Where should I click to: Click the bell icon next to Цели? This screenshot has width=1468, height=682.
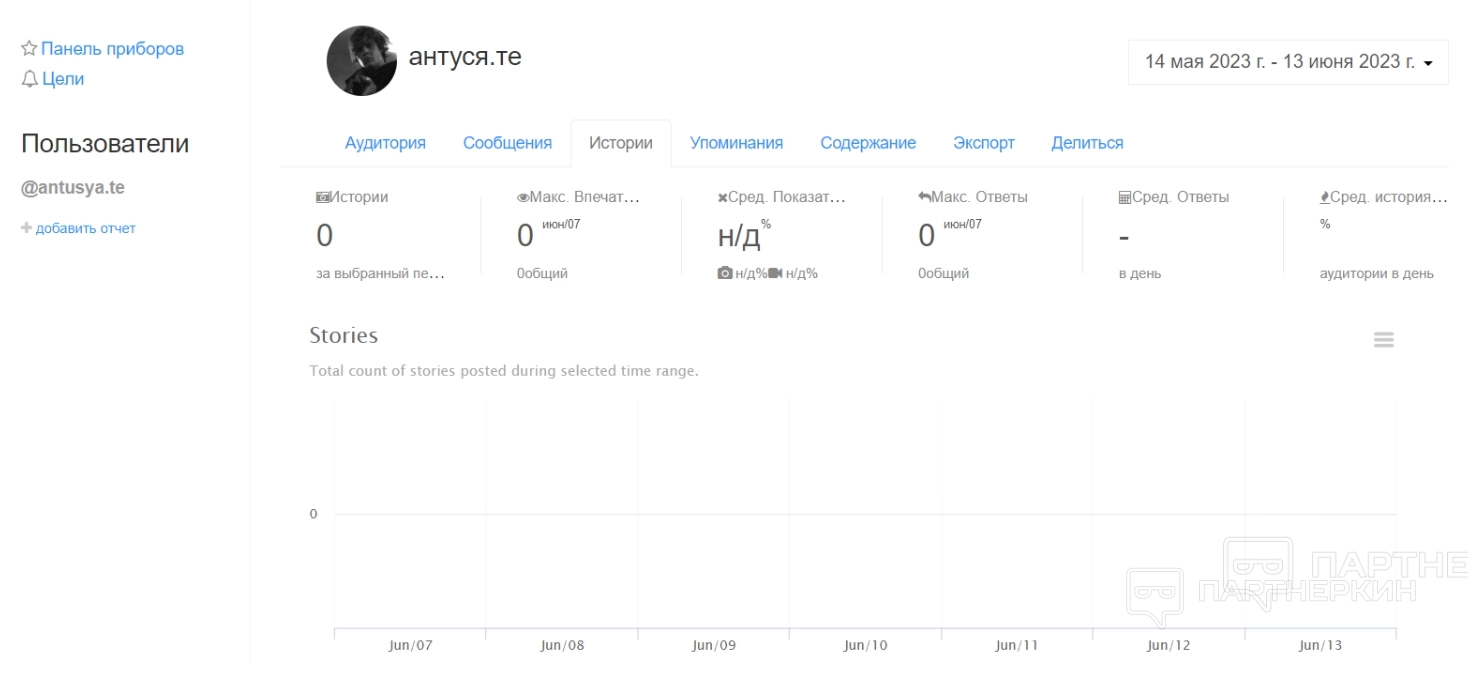tap(29, 79)
